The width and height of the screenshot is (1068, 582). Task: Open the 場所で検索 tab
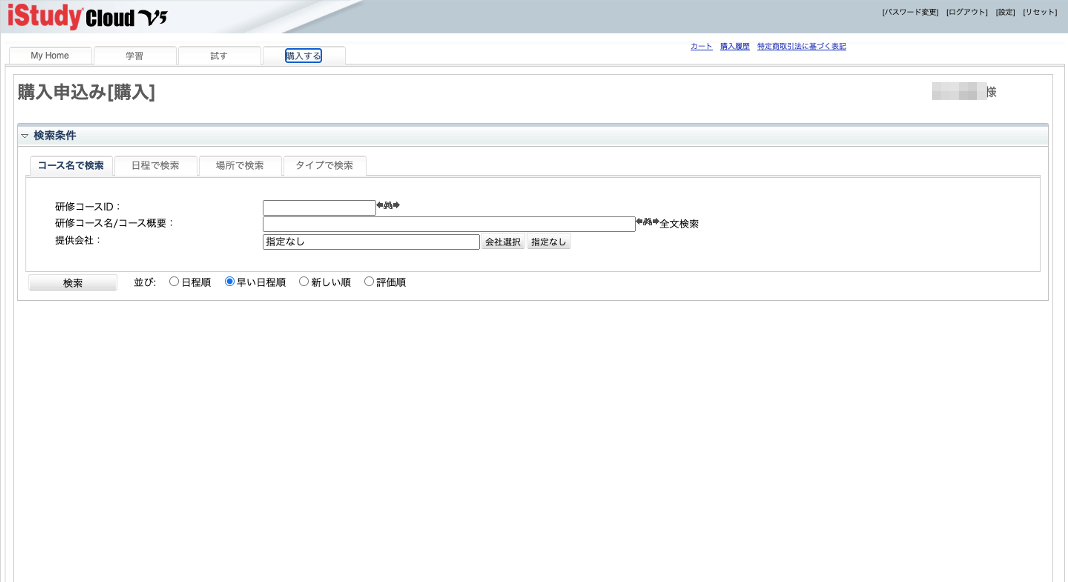coord(240,166)
